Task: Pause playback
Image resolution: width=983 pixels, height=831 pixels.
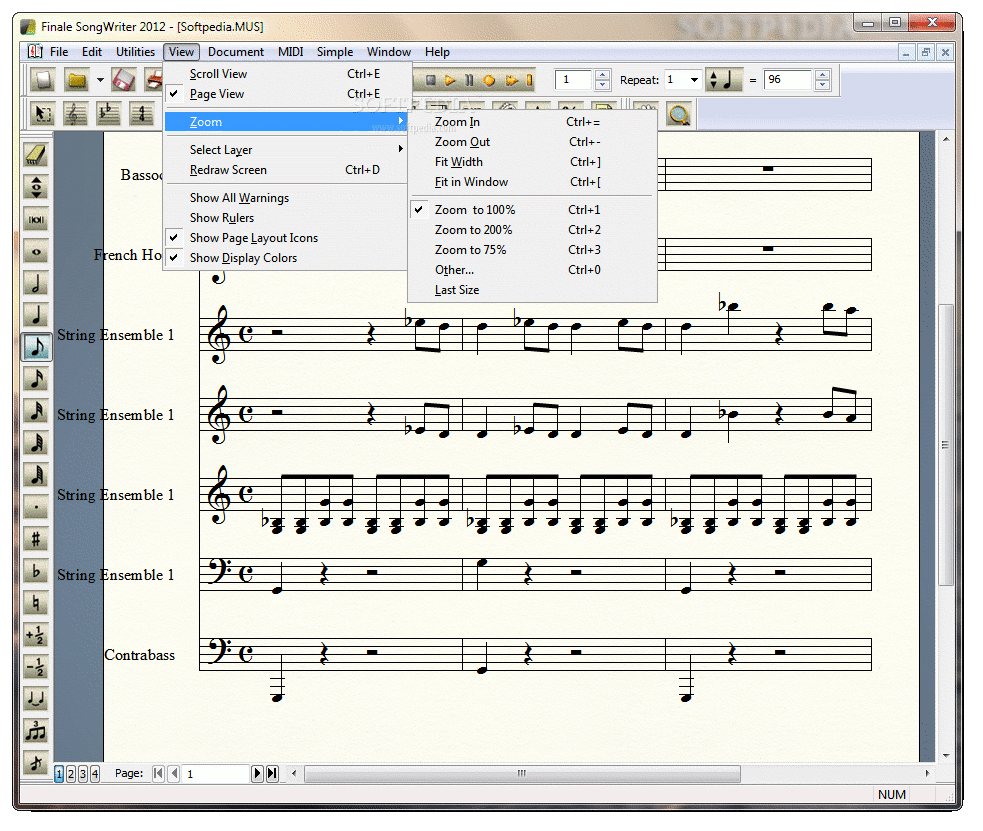Action: (469, 80)
